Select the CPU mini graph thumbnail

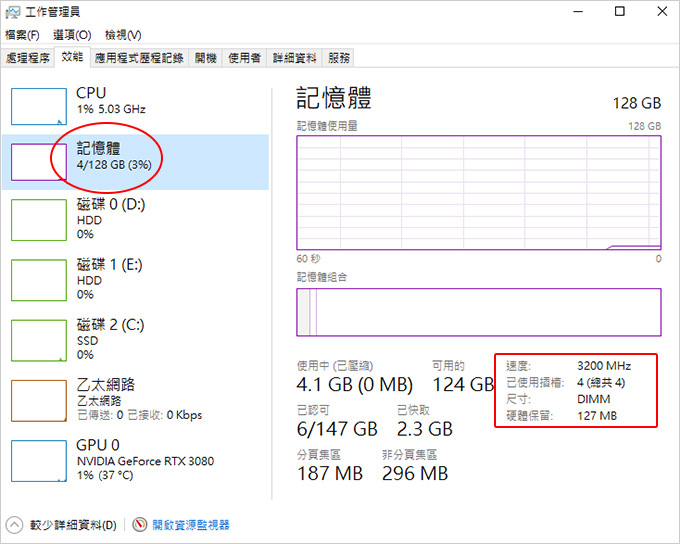point(39,106)
